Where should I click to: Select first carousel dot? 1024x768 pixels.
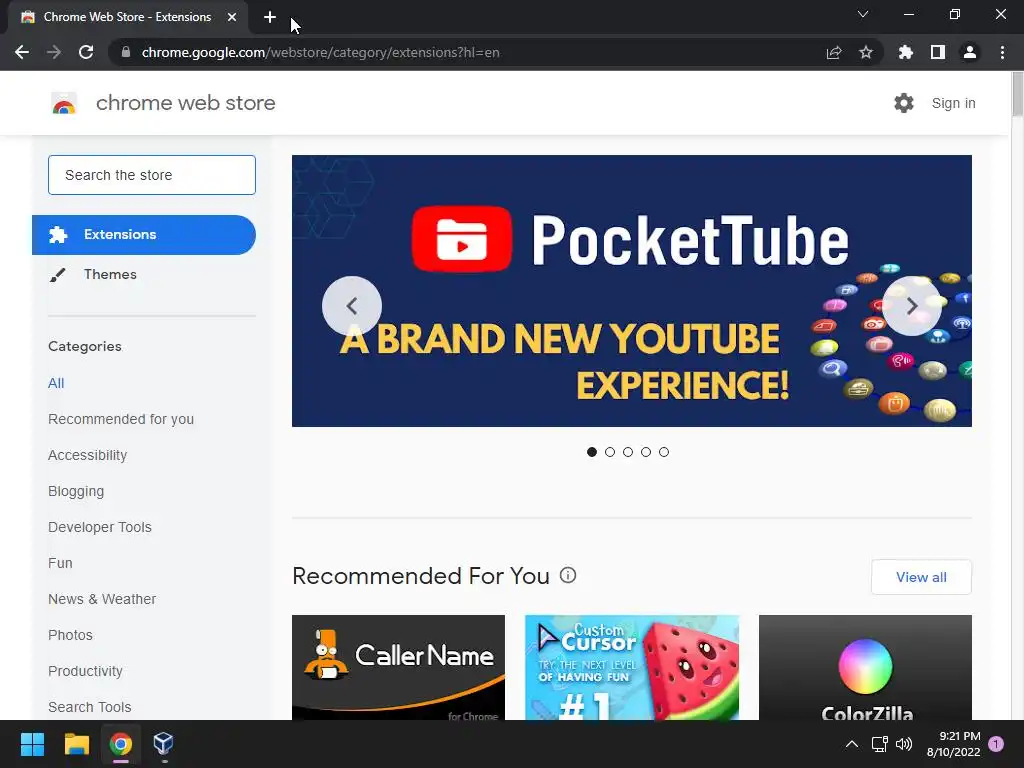point(592,452)
